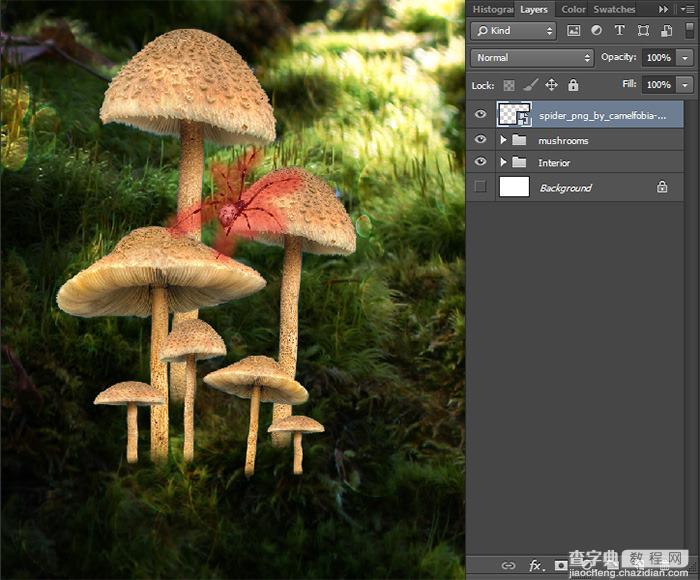Lock transparent pixels icon
The image size is (700, 580).
tap(509, 85)
